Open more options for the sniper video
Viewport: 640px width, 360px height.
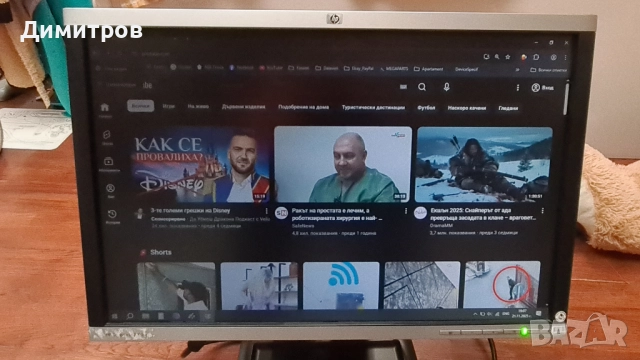click(x=542, y=211)
